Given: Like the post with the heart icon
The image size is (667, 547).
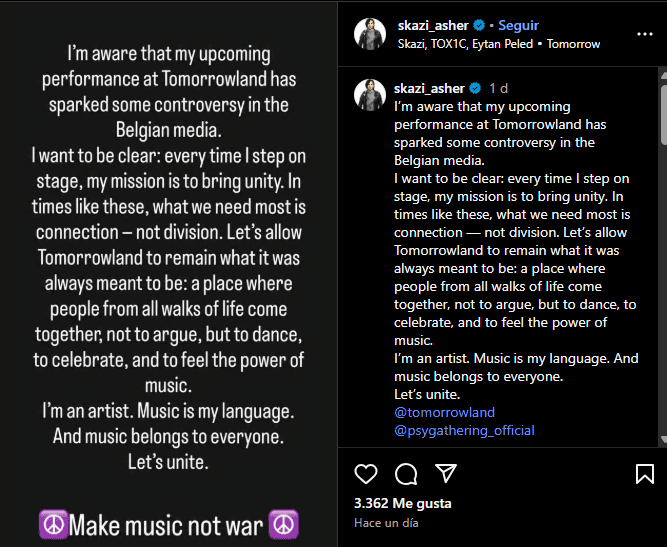Looking at the screenshot, I should pyautogui.click(x=367, y=473).
